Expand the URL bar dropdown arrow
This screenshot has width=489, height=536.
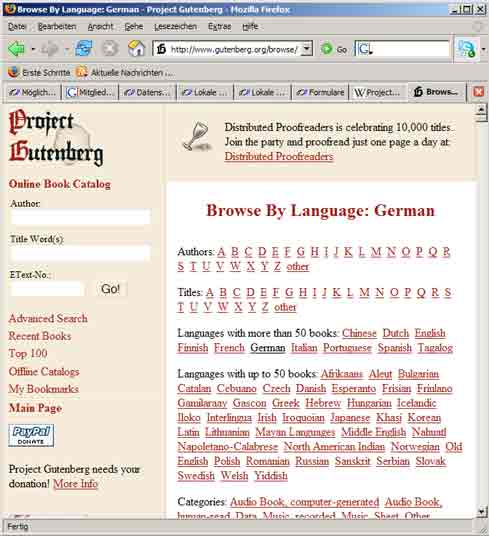pos(307,49)
